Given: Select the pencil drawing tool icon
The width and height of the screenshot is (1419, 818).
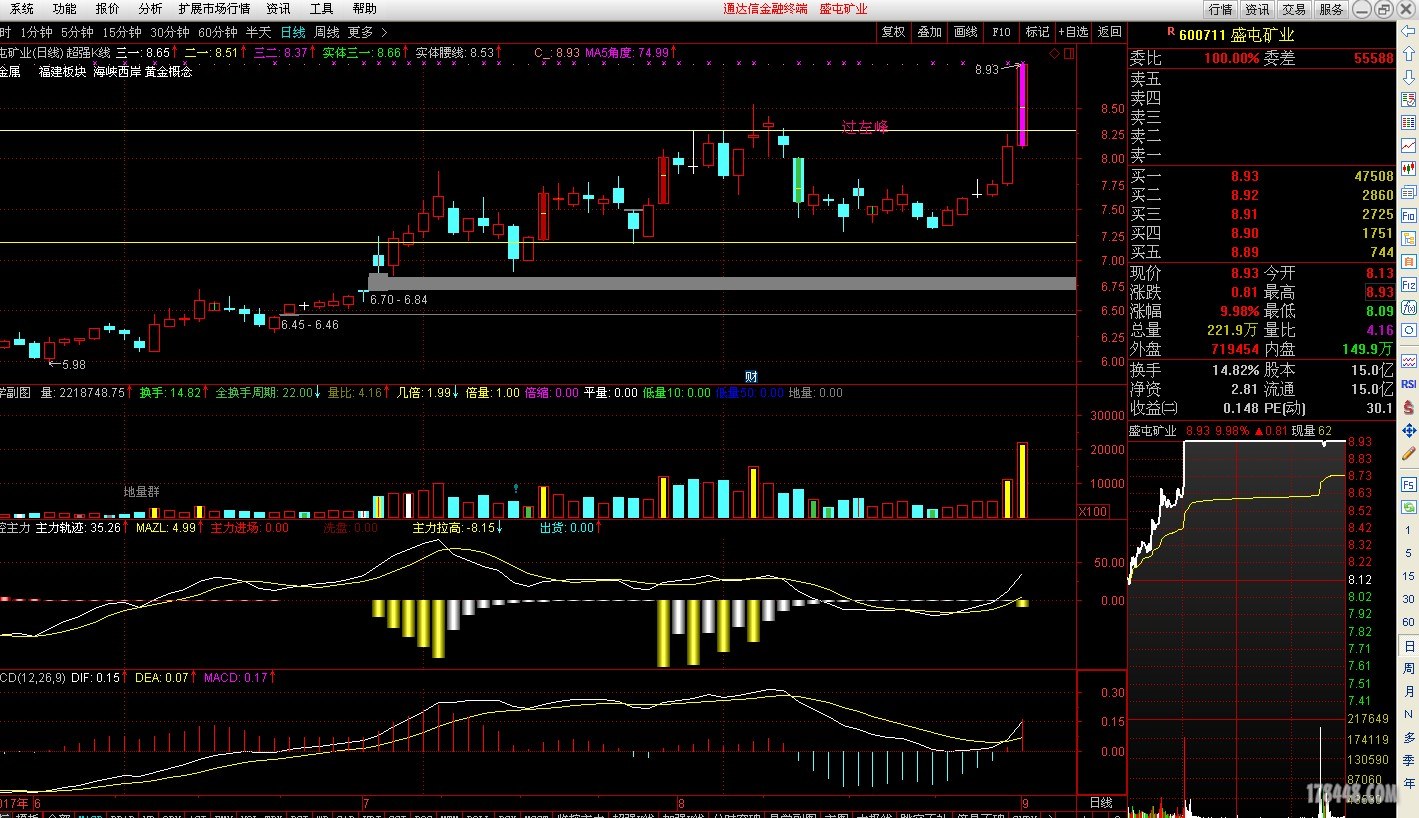Looking at the screenshot, I should [x=1409, y=454].
